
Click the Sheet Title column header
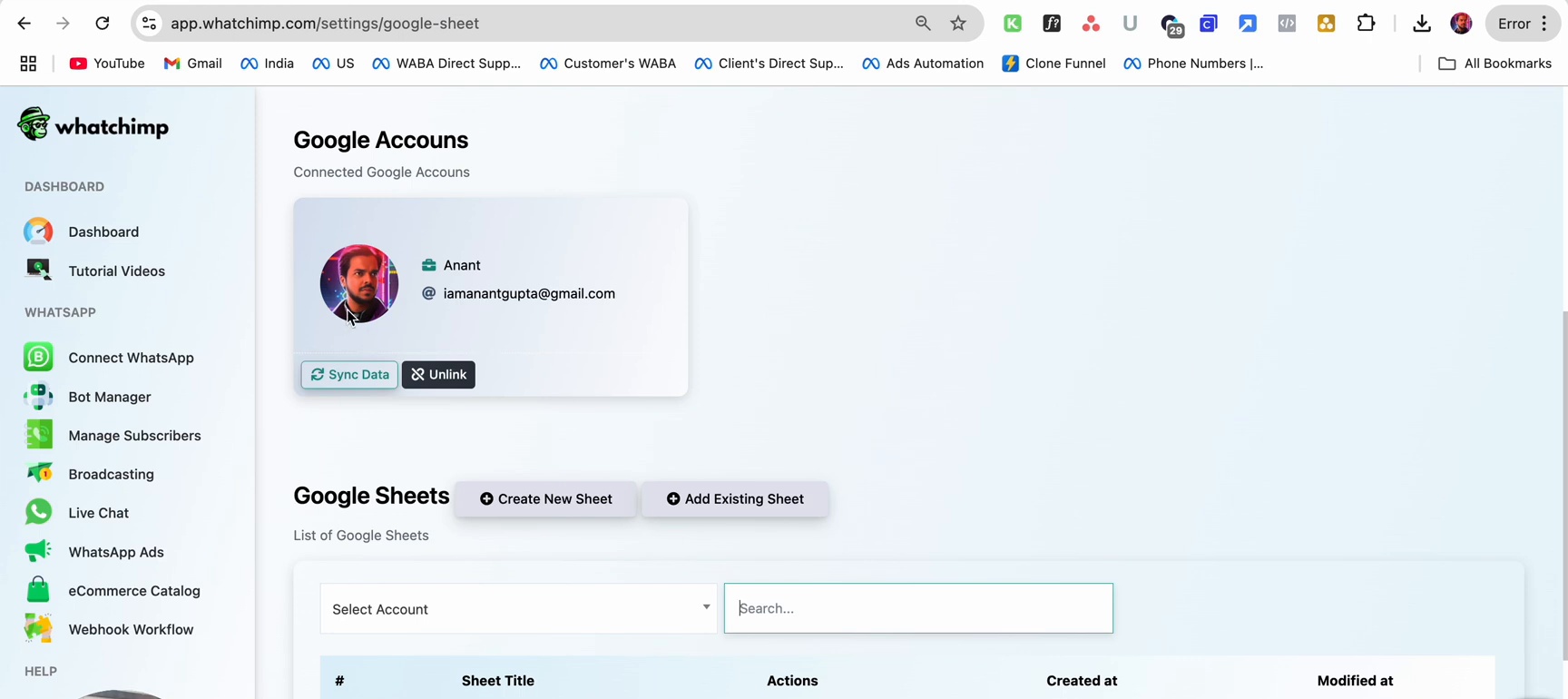[x=497, y=681]
